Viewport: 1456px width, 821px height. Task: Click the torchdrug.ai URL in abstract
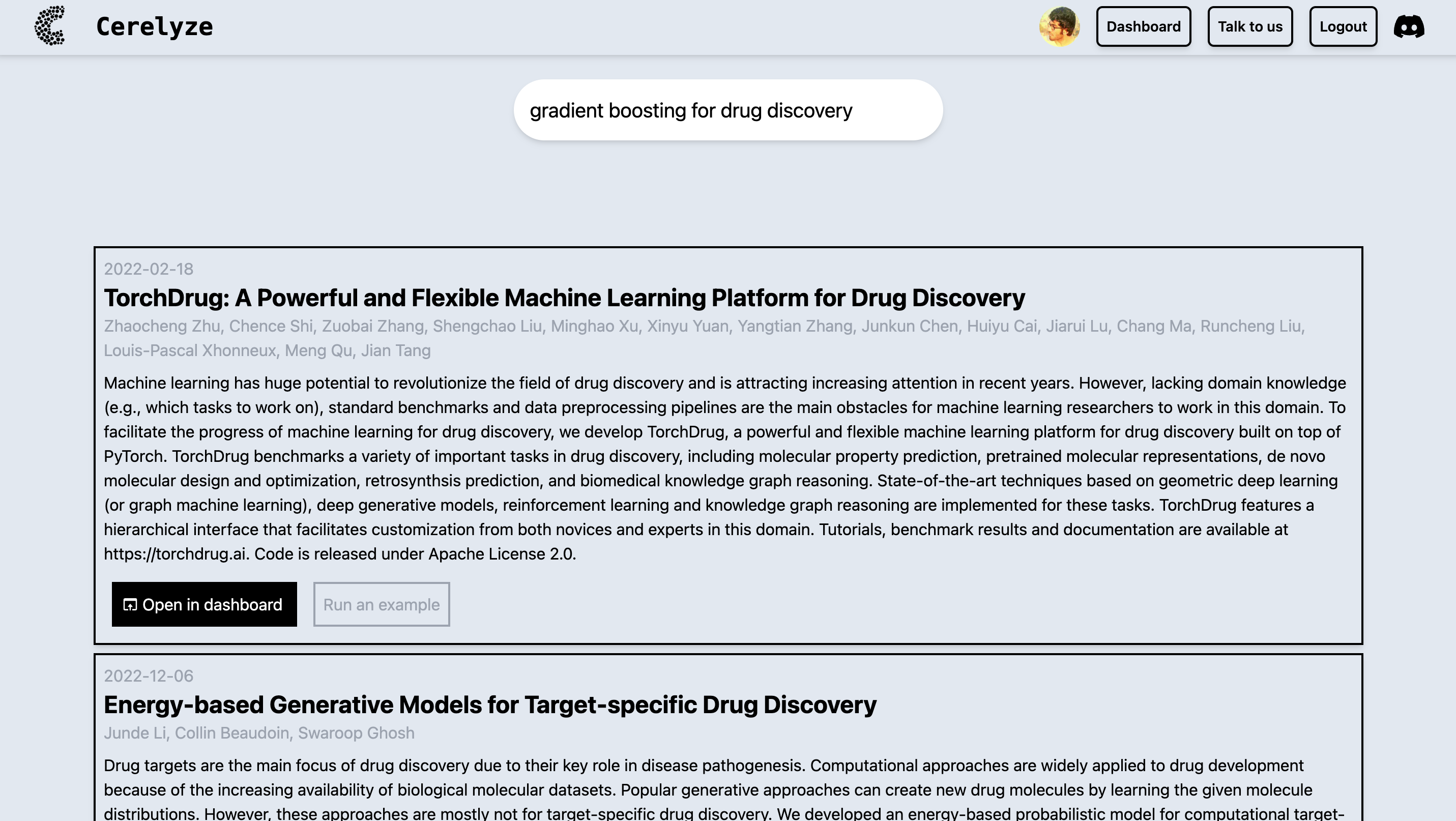click(174, 554)
